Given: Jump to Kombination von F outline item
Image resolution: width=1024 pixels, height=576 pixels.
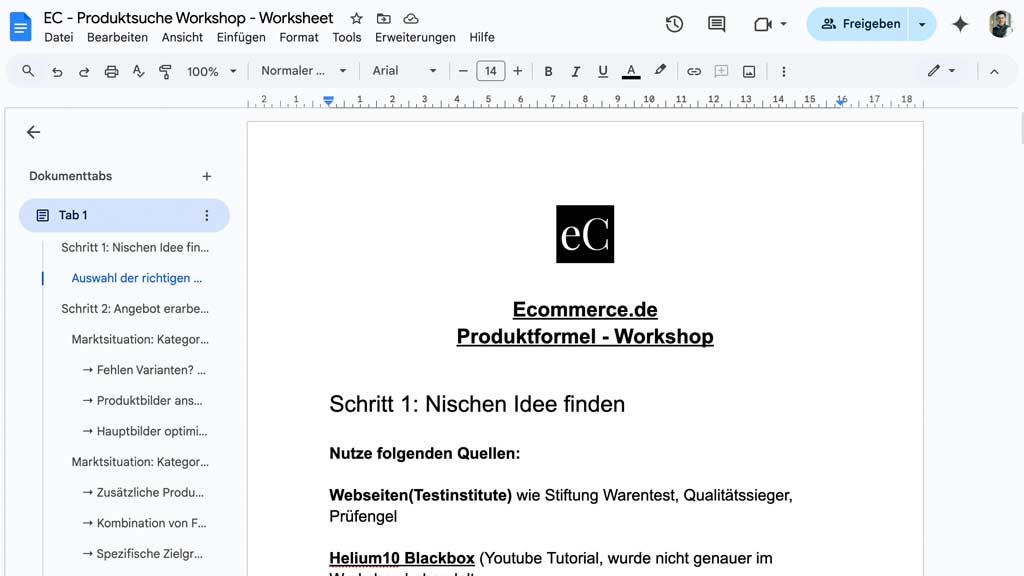Looking at the screenshot, I should click(144, 523).
